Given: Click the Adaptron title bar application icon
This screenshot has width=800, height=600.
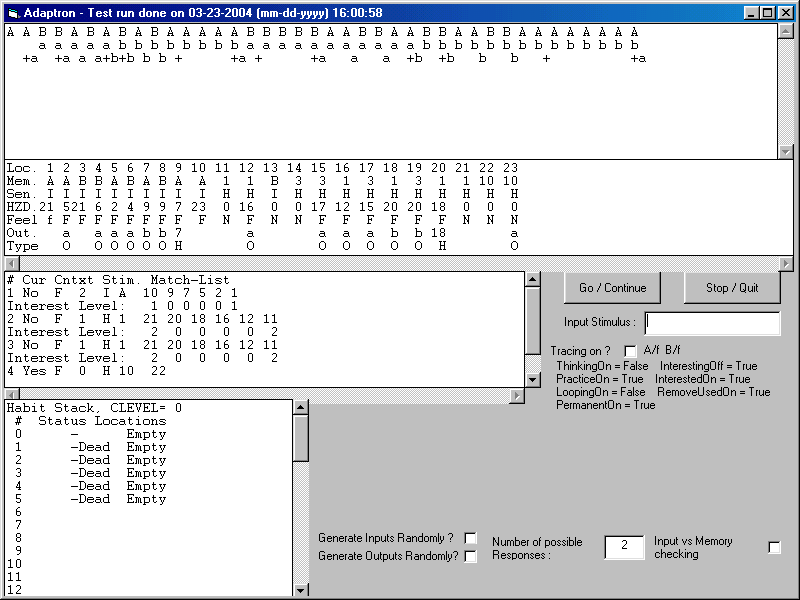Looking at the screenshot, I should point(13,13).
